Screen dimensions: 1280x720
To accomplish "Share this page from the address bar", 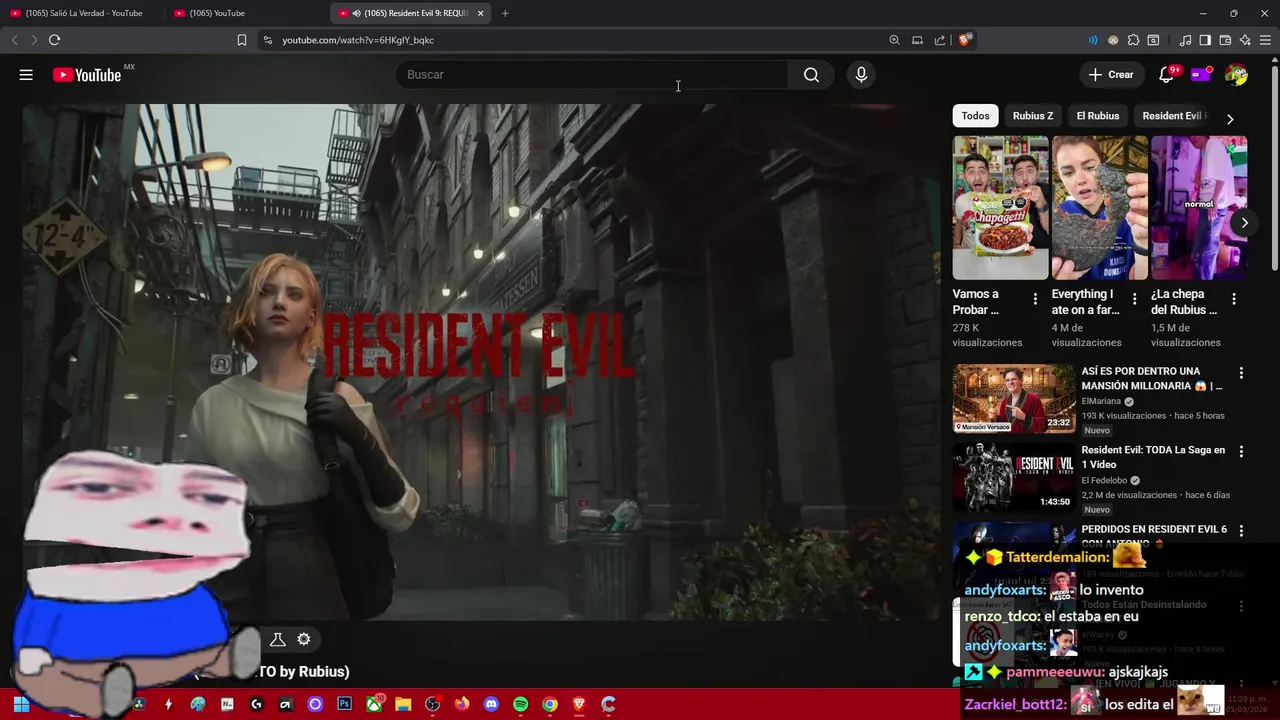I will pos(940,40).
